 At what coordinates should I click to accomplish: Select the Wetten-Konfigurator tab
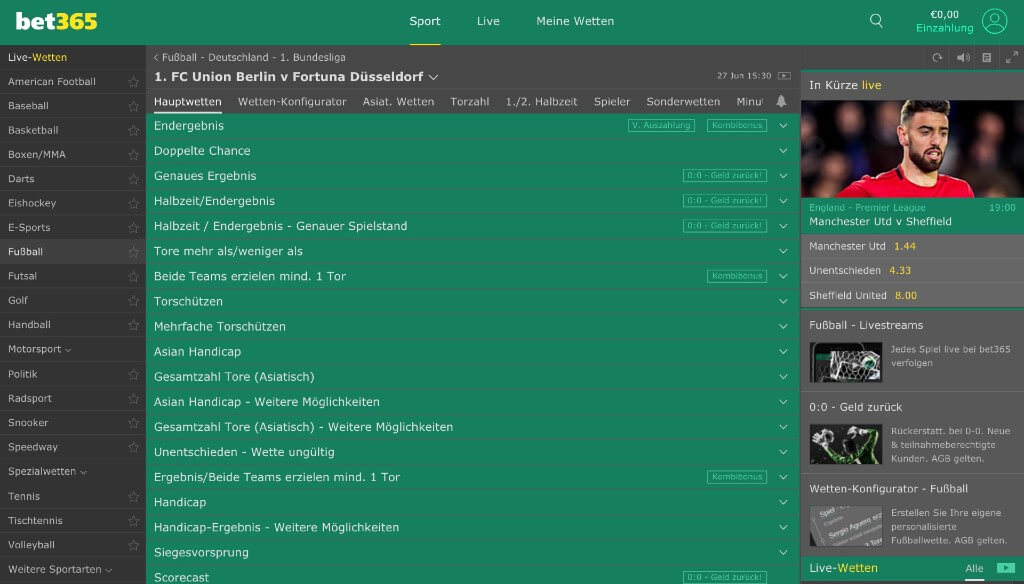point(292,101)
